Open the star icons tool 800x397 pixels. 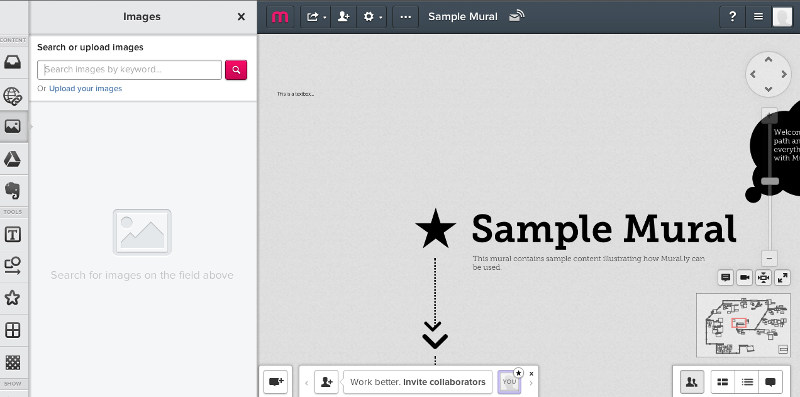point(13,297)
